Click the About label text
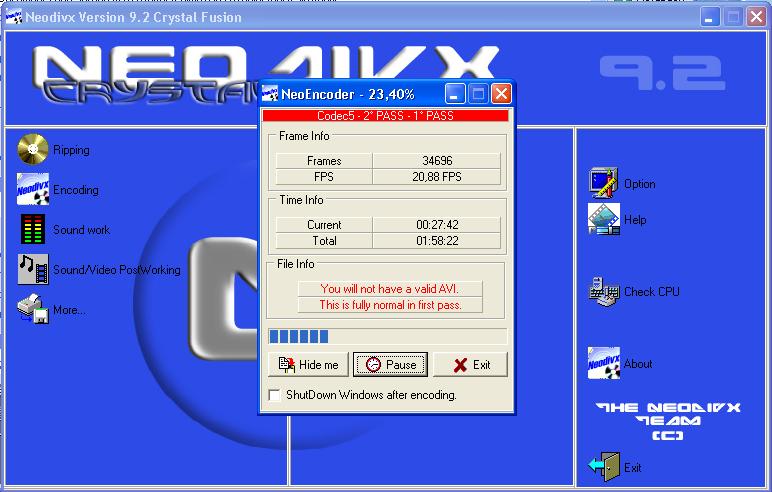Image resolution: width=772 pixels, height=492 pixels. click(638, 363)
